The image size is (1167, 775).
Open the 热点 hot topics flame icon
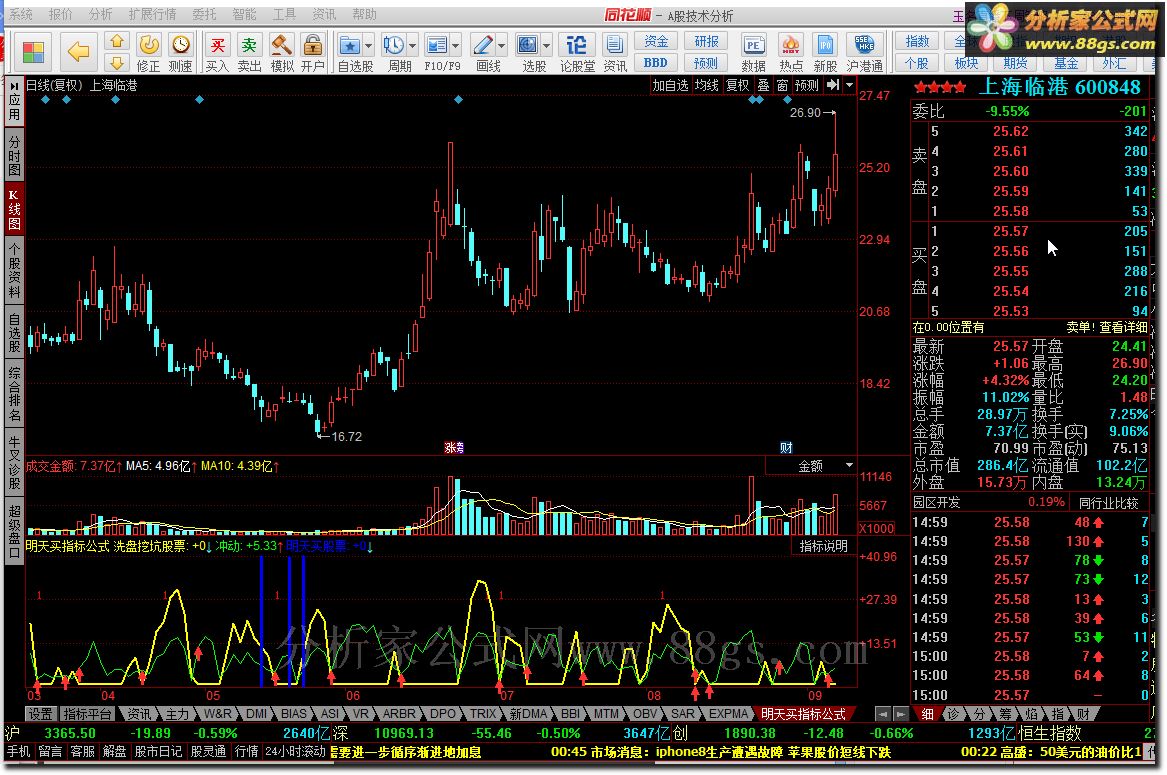[x=790, y=52]
